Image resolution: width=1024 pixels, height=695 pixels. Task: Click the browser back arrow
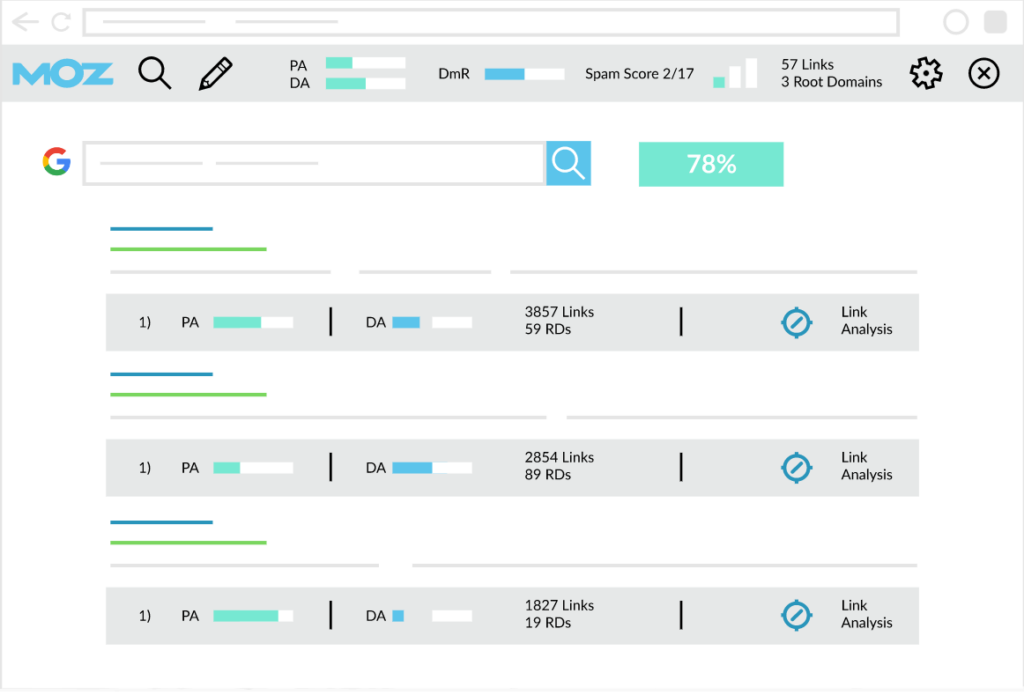[25, 21]
